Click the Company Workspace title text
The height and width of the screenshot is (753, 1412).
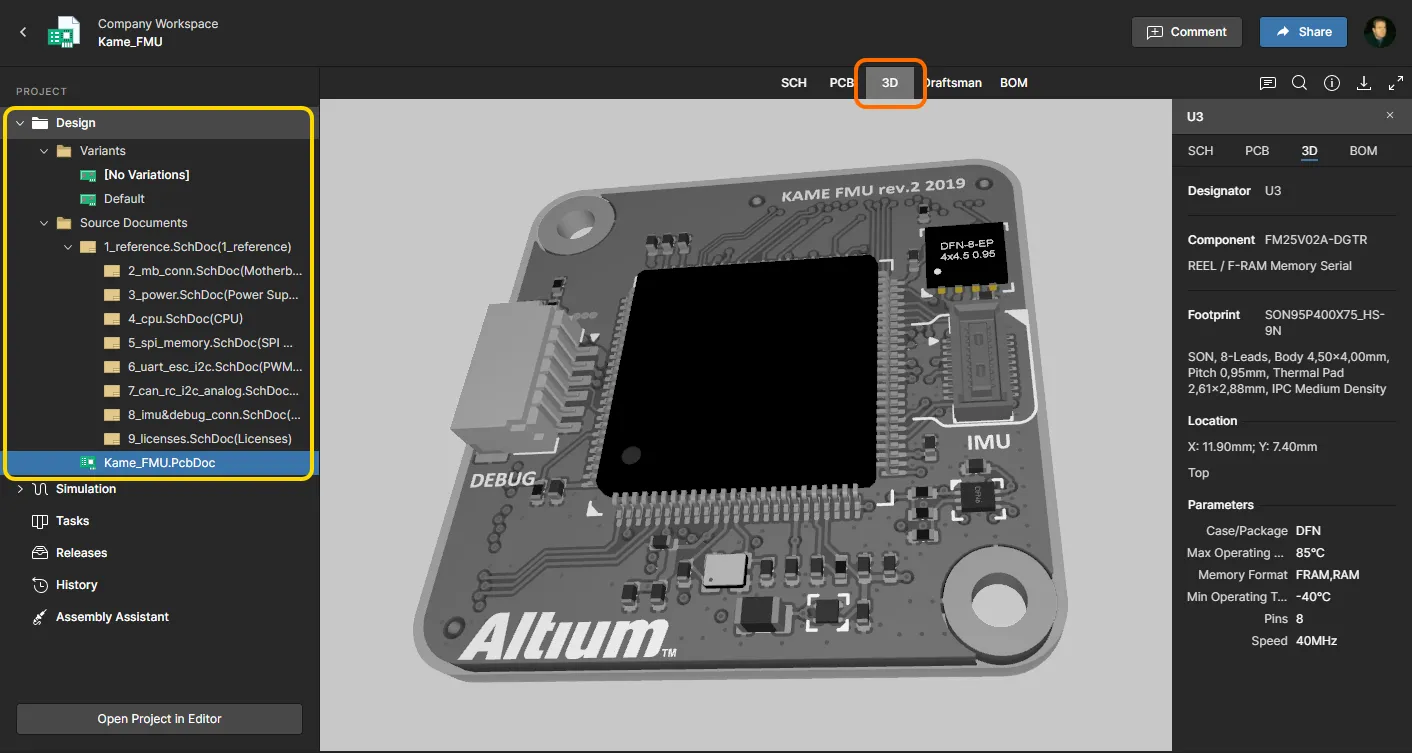158,24
